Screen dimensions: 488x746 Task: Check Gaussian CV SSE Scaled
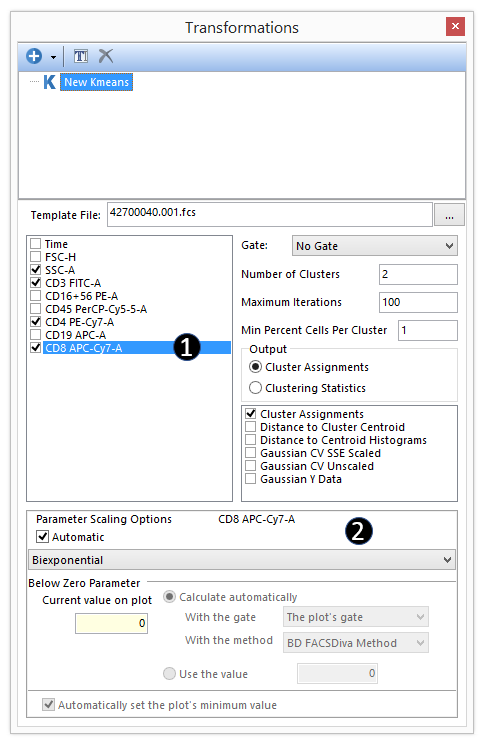point(251,453)
